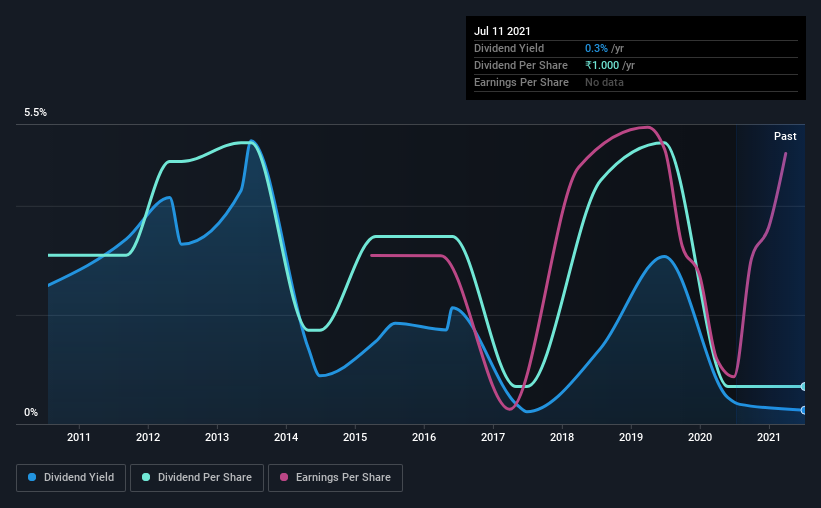
Task: Click the 0.3% dividend yield value
Action: tap(596, 48)
